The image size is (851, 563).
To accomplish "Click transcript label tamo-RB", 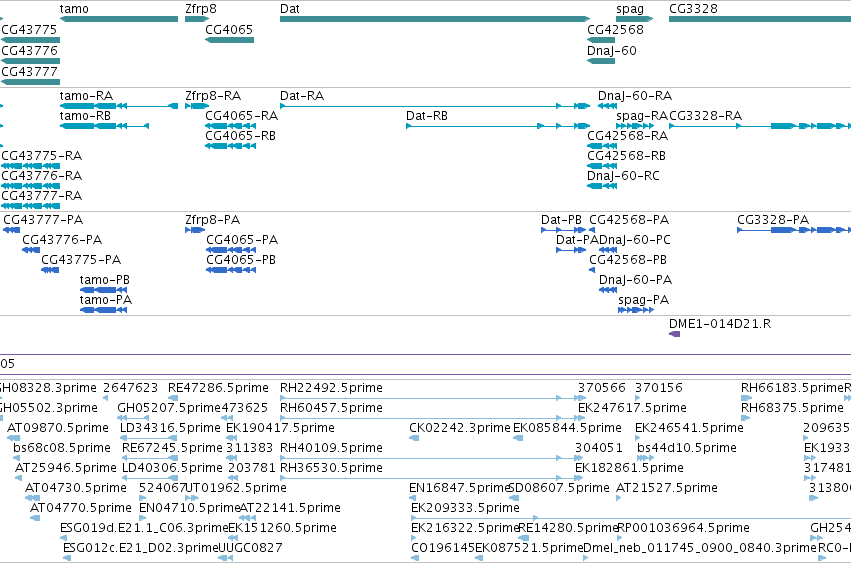I will click(85, 116).
